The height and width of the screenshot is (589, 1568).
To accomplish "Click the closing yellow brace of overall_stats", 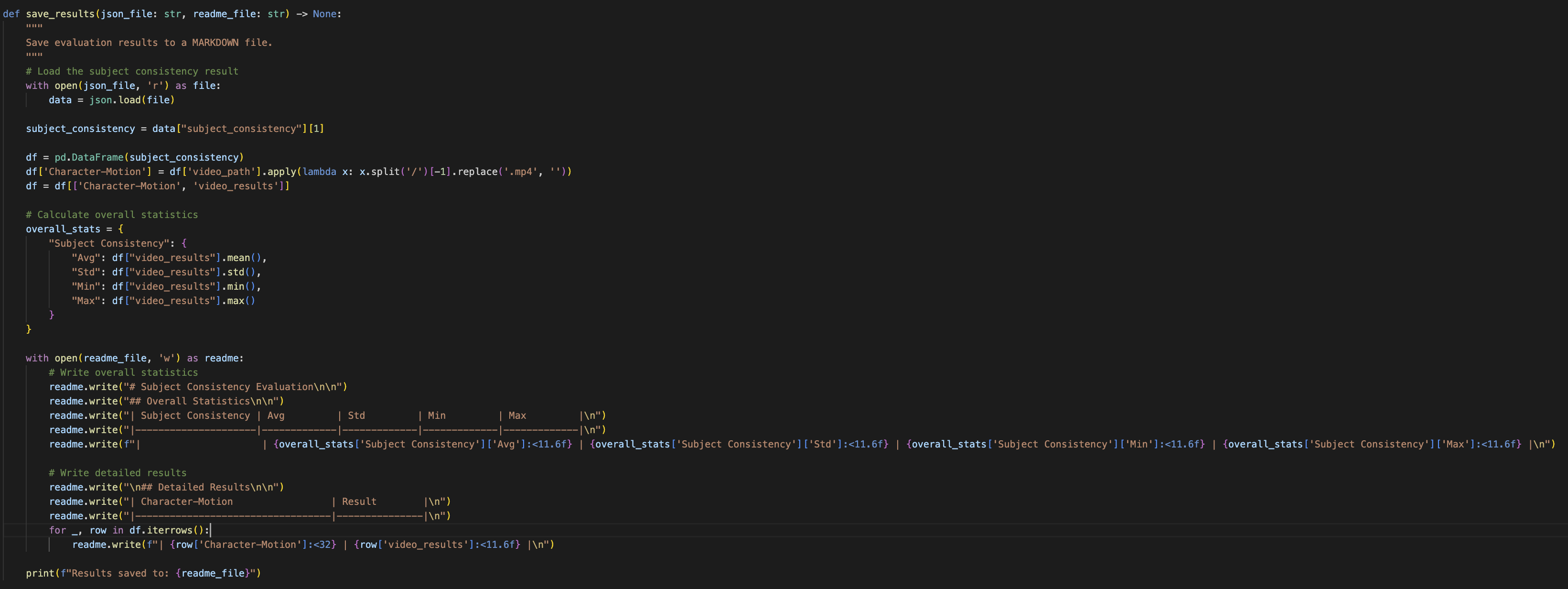I will tap(29, 329).
